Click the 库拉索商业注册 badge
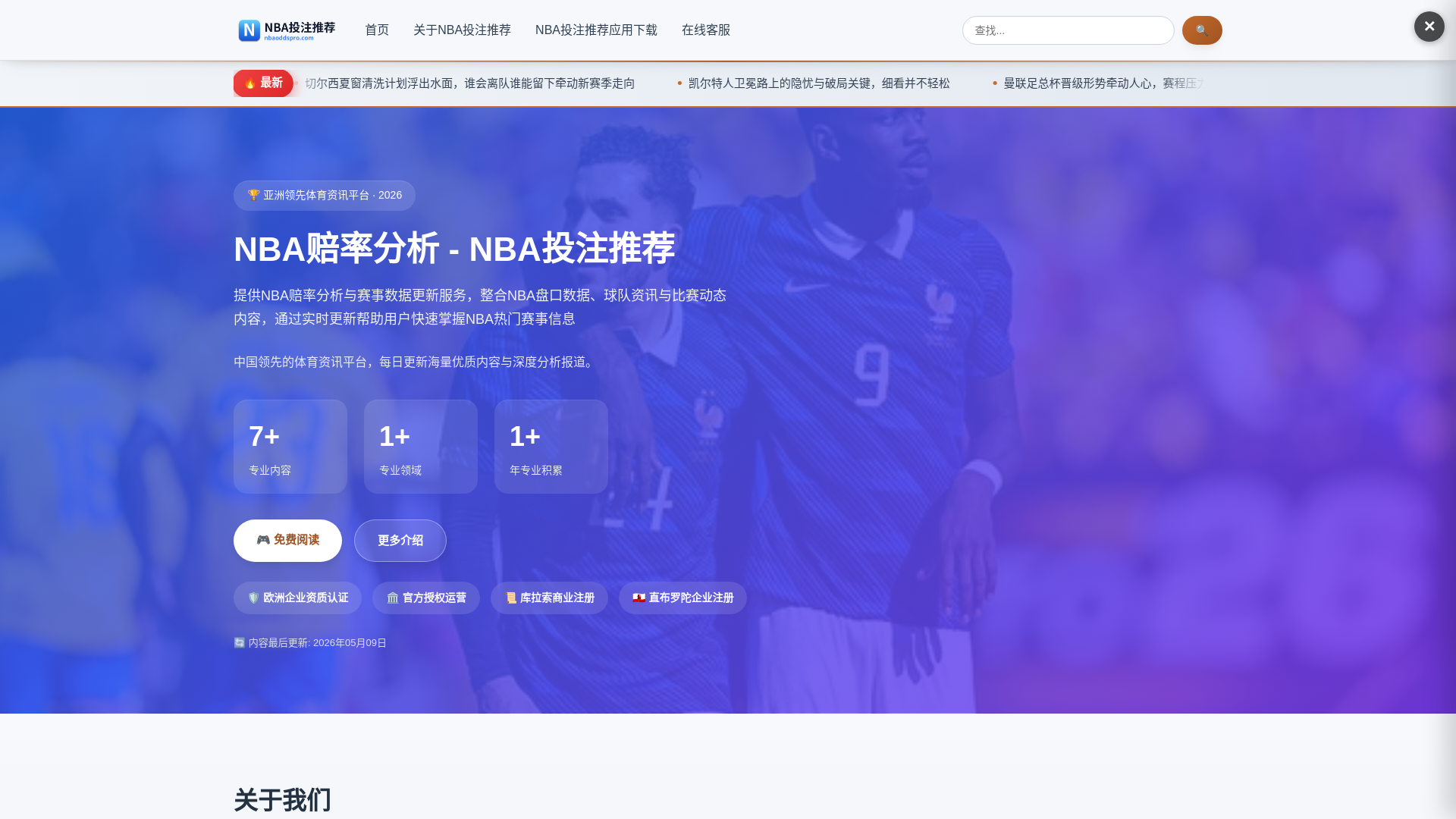 [x=549, y=598]
